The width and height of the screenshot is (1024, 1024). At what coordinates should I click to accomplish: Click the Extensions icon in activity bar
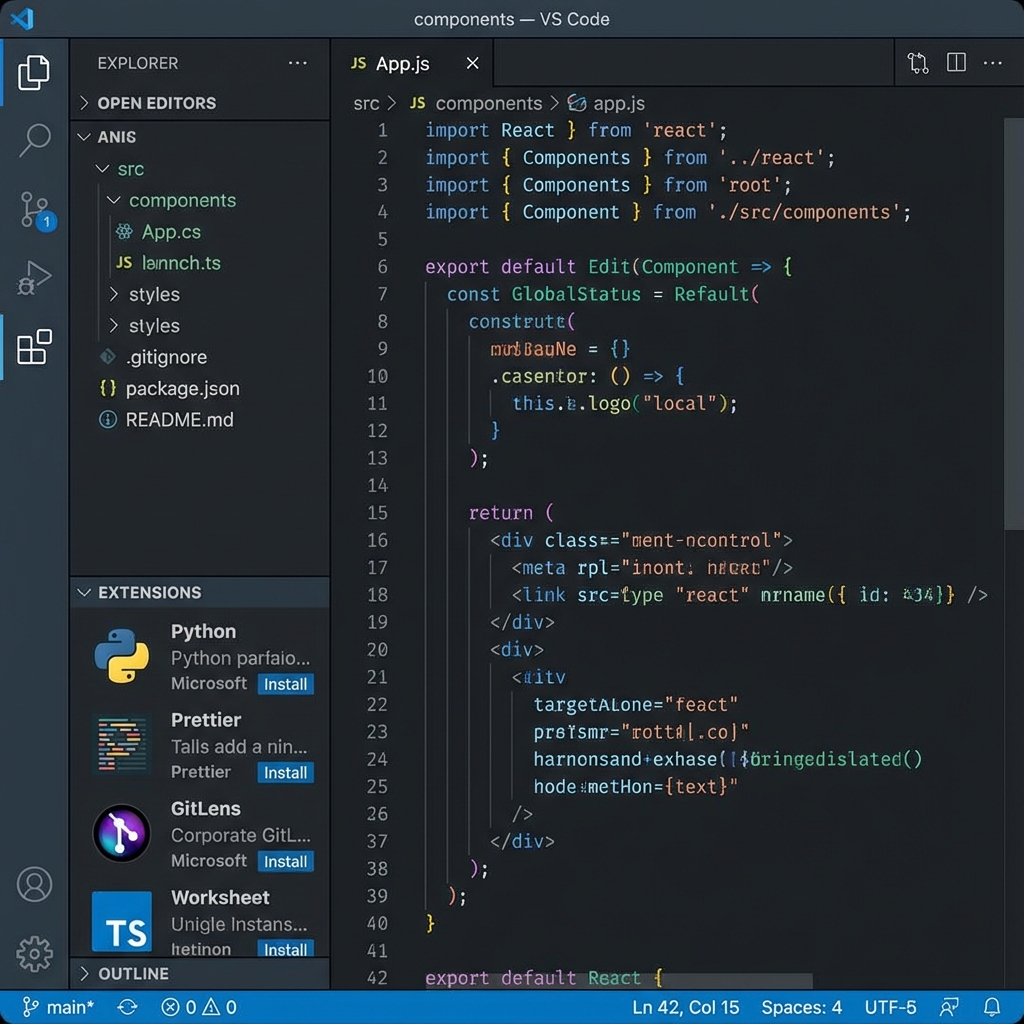(35, 348)
